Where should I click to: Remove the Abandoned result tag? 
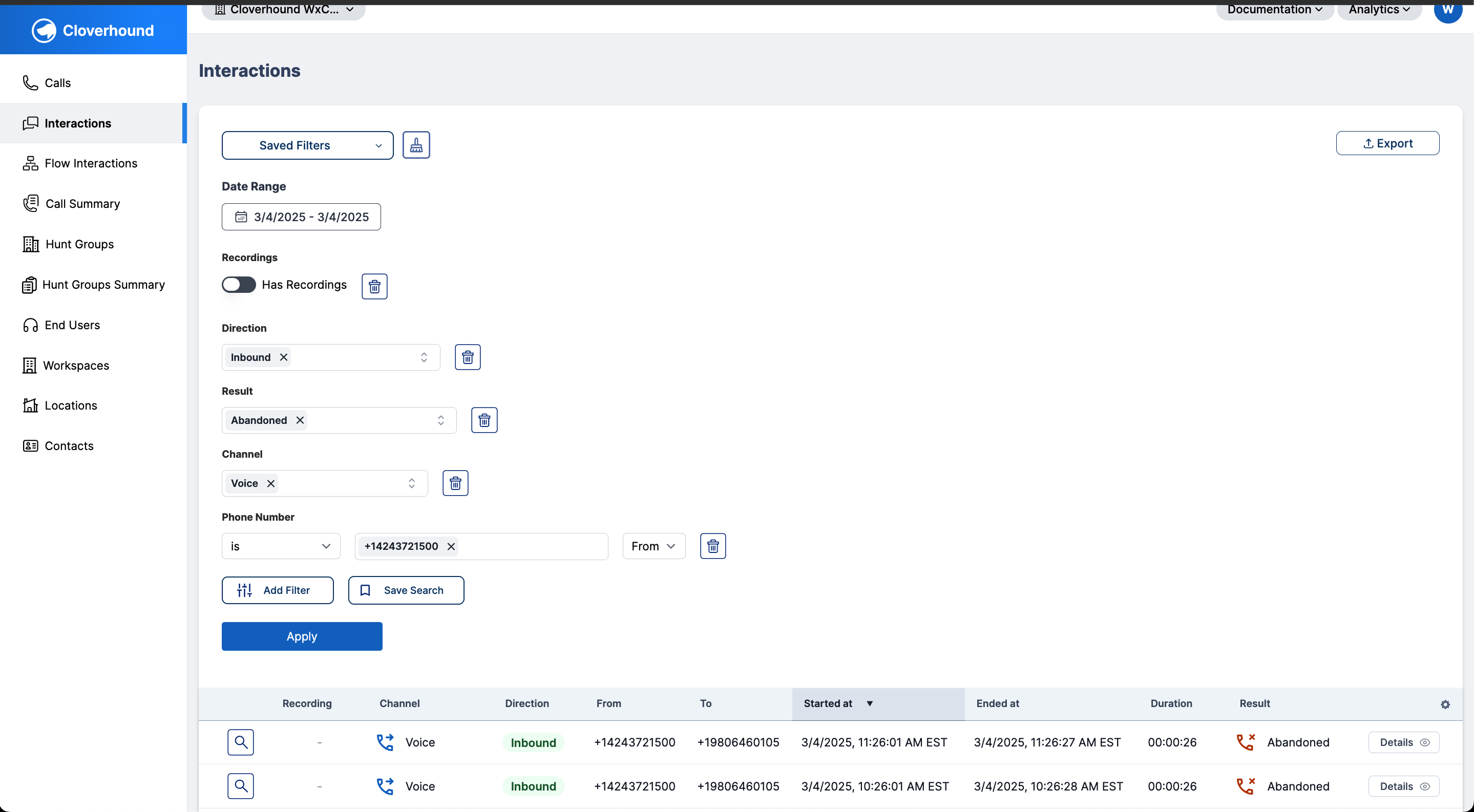tap(300, 420)
